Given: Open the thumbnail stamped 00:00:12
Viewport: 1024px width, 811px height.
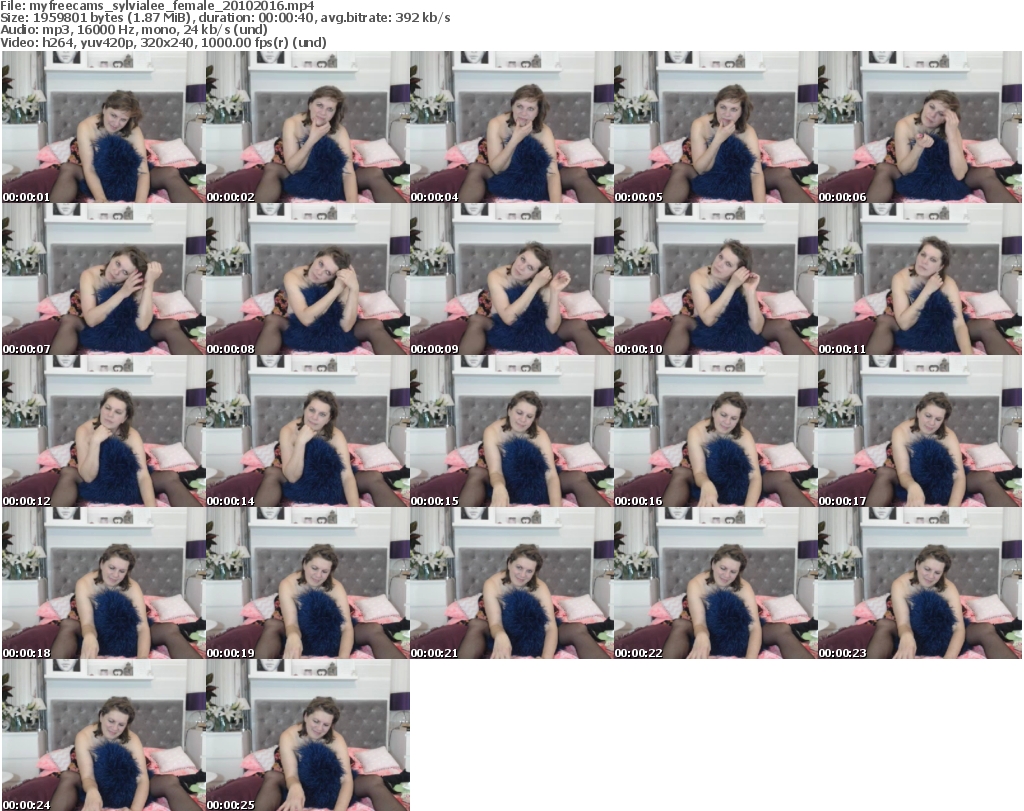Looking at the screenshot, I should point(104,431).
